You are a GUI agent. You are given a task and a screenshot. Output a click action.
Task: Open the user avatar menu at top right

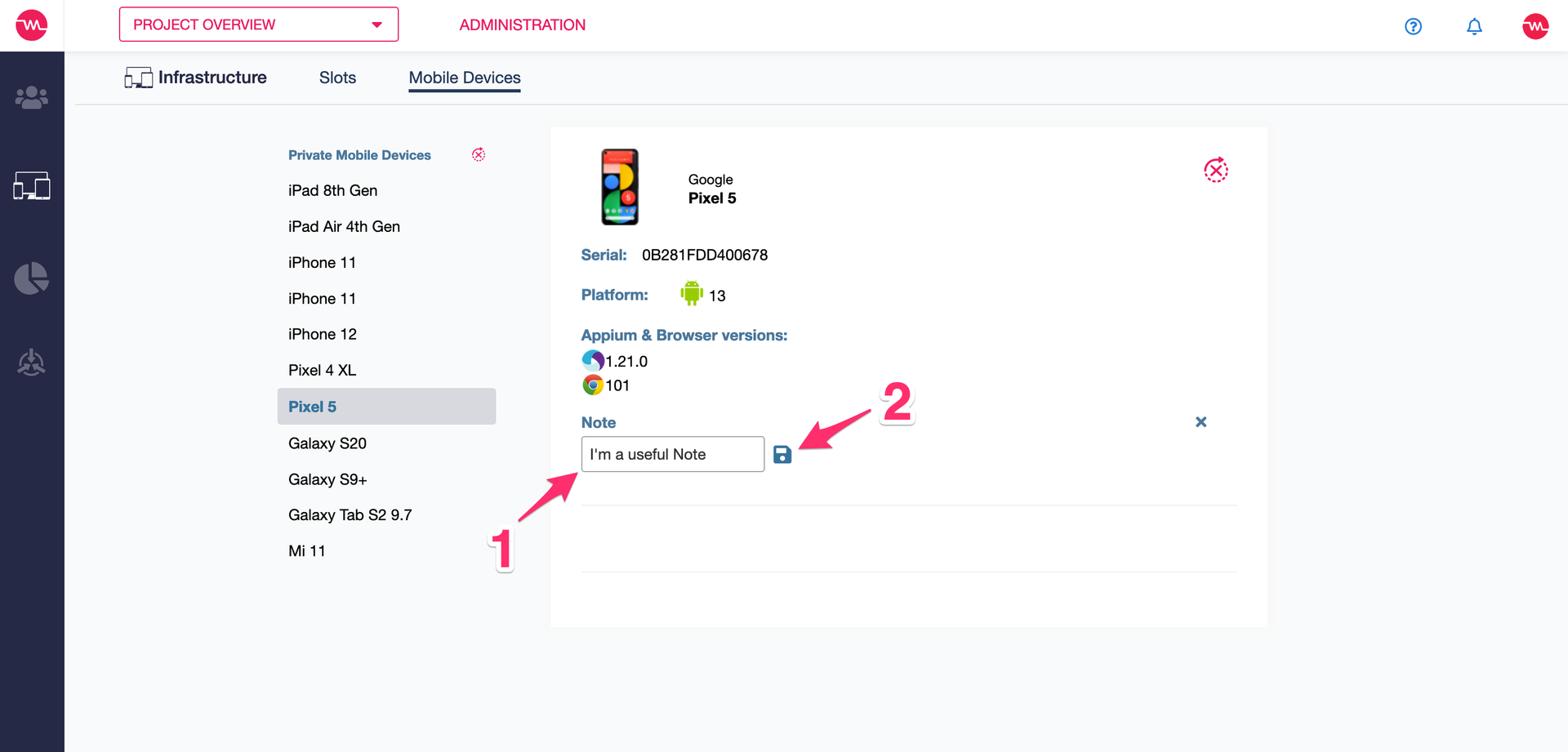click(1535, 26)
